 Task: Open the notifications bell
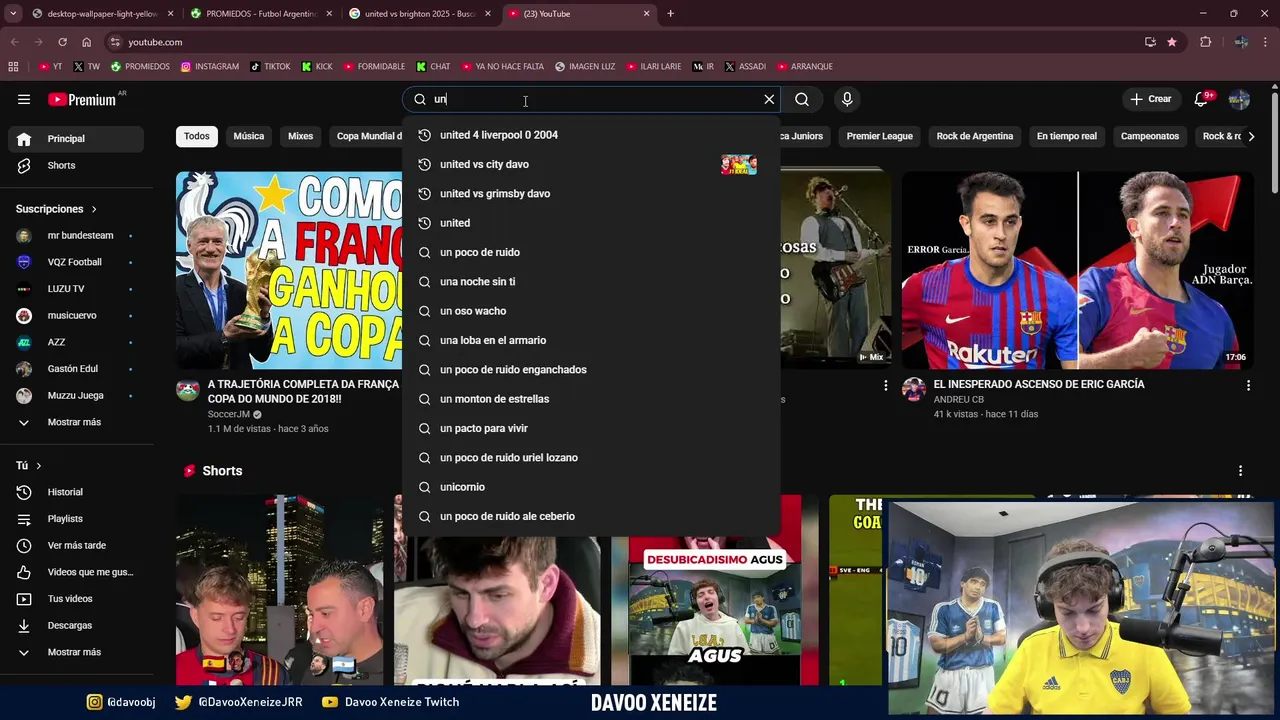coord(1202,99)
